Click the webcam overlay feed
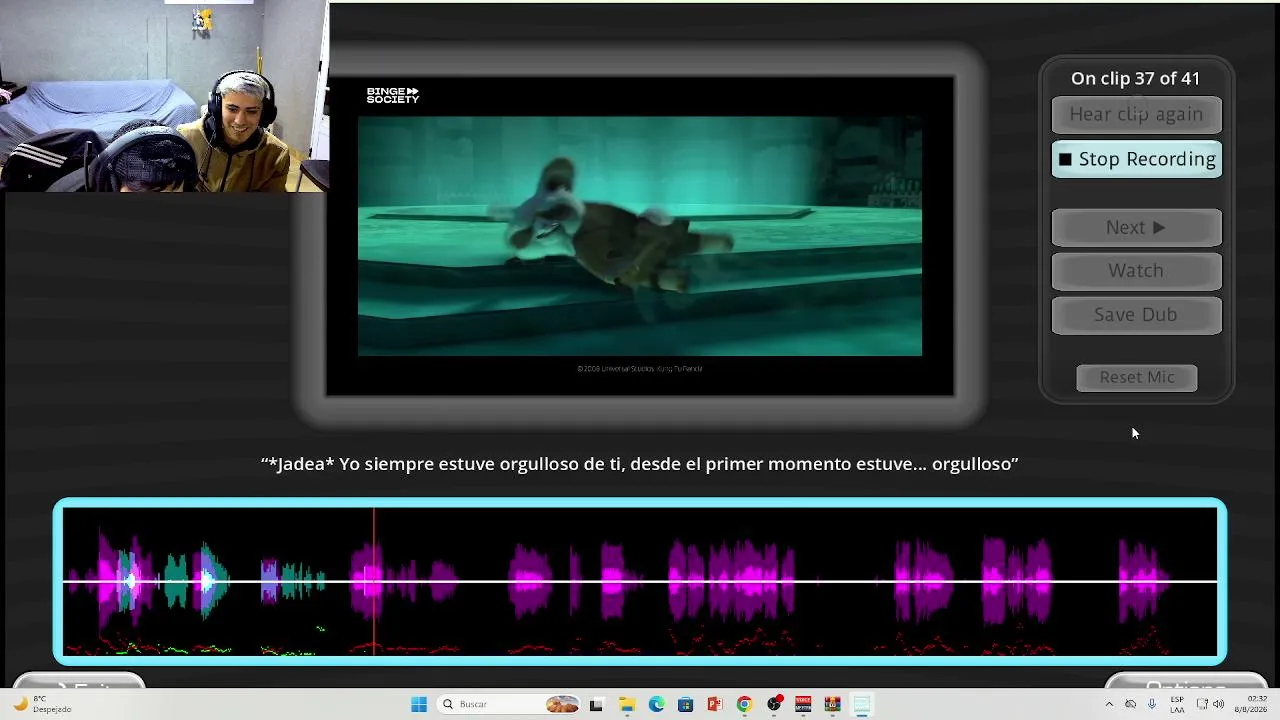 (x=164, y=96)
